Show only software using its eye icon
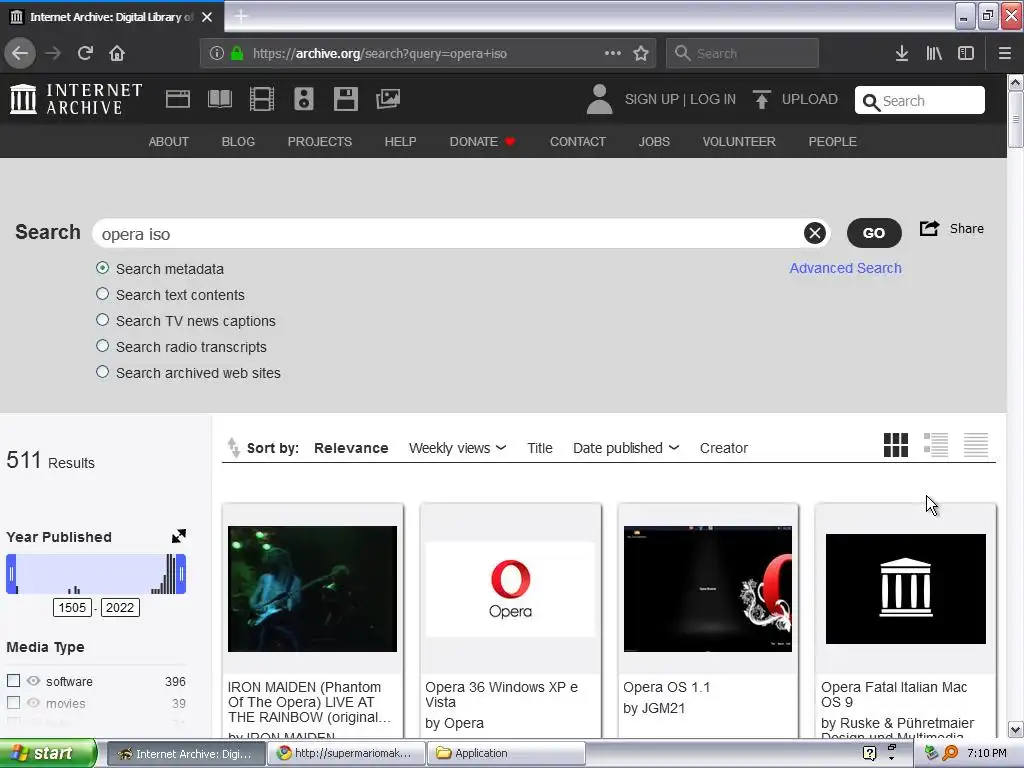This screenshot has width=1024, height=768. 33,680
